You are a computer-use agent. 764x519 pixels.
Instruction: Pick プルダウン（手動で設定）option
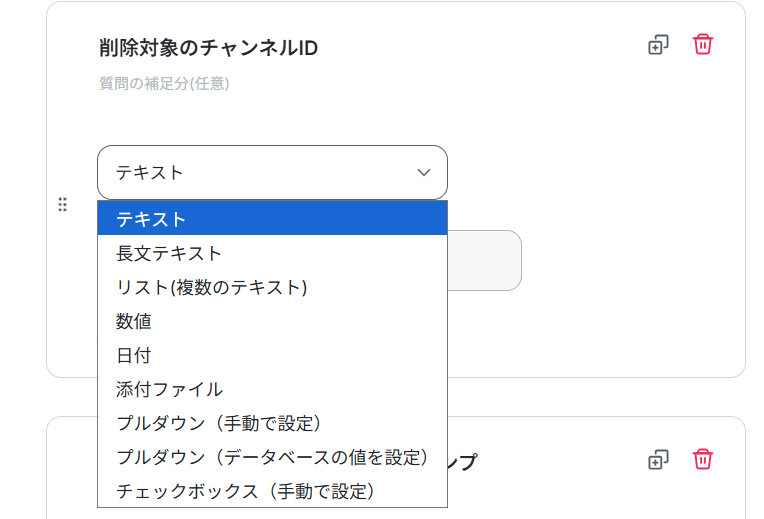(272, 423)
